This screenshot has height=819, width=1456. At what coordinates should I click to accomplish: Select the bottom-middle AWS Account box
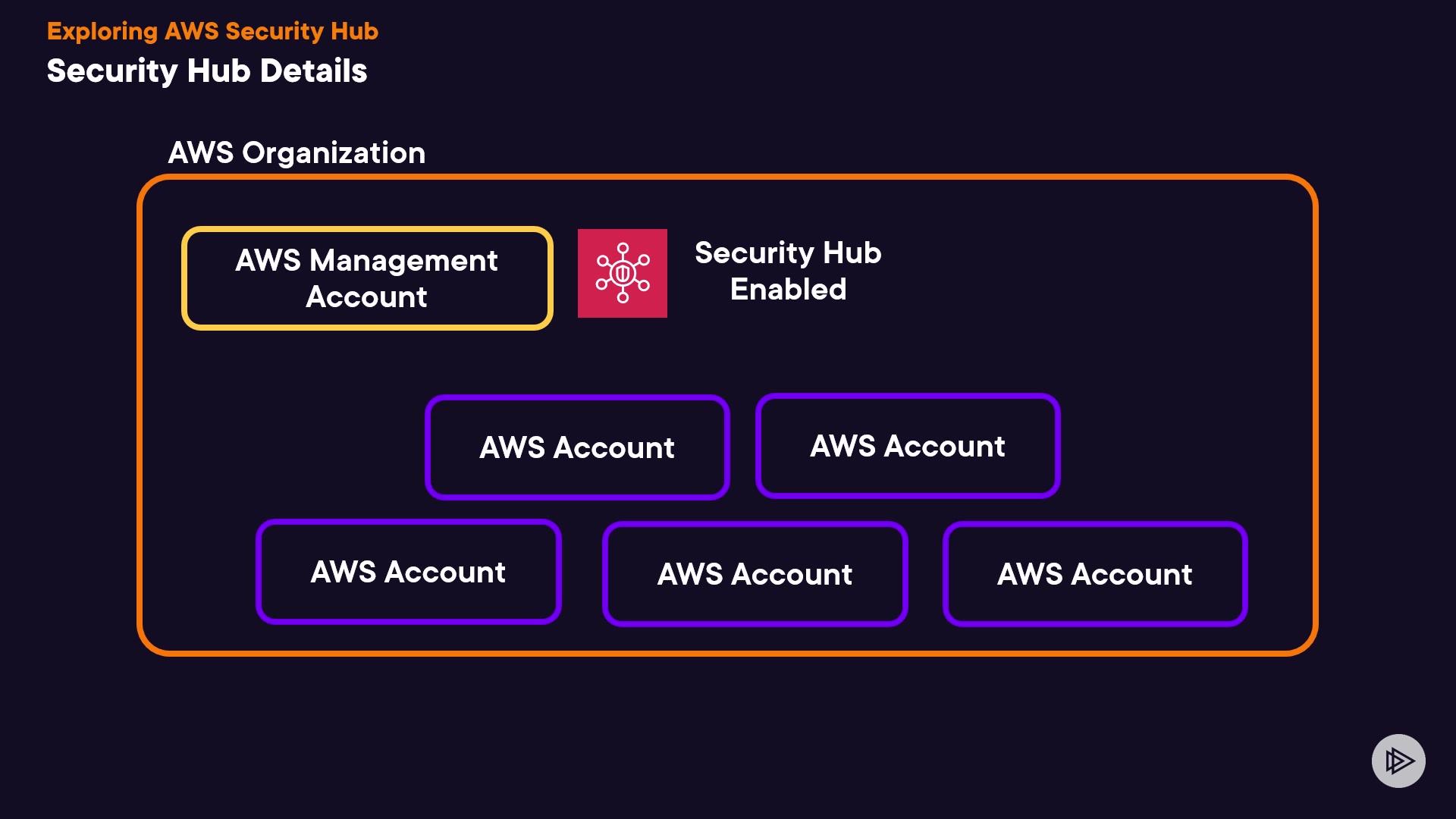[755, 574]
